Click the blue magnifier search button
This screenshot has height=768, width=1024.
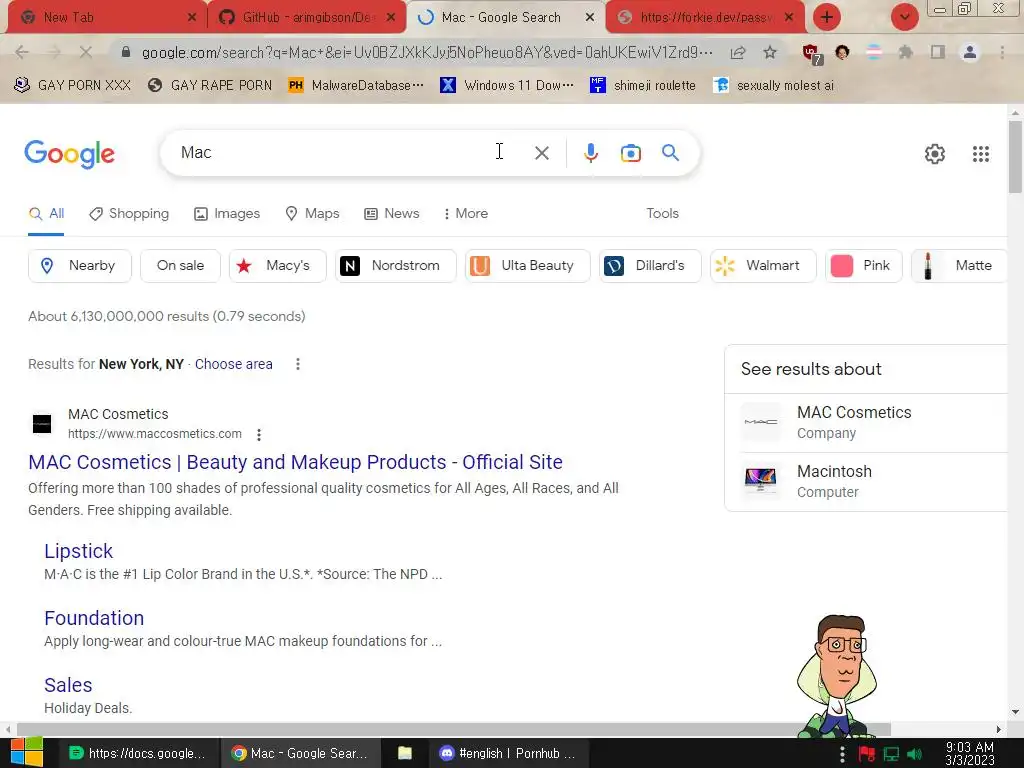[x=670, y=153]
